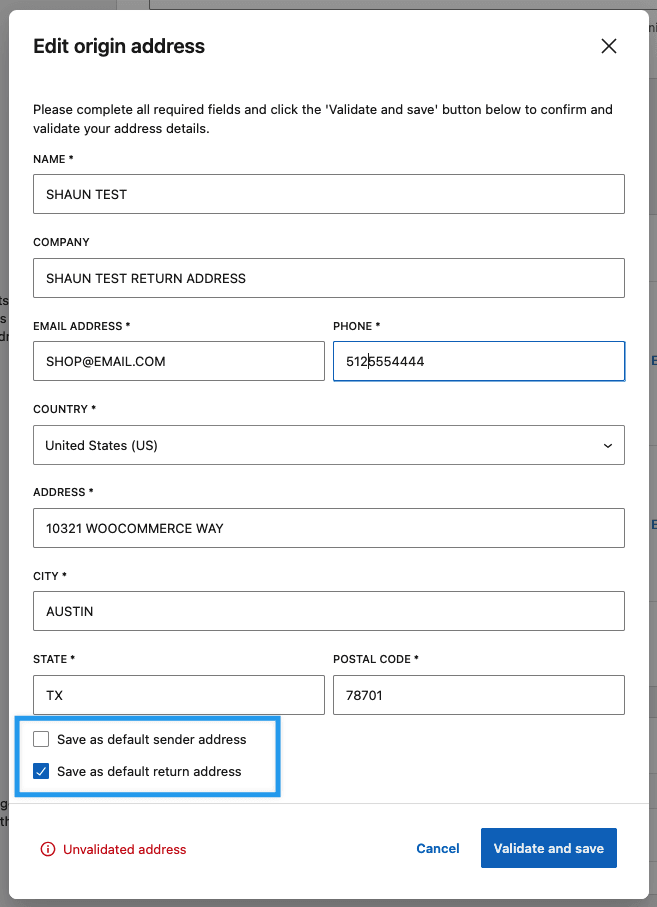Enable Save as default sender address
This screenshot has height=907, width=657.
[41, 739]
